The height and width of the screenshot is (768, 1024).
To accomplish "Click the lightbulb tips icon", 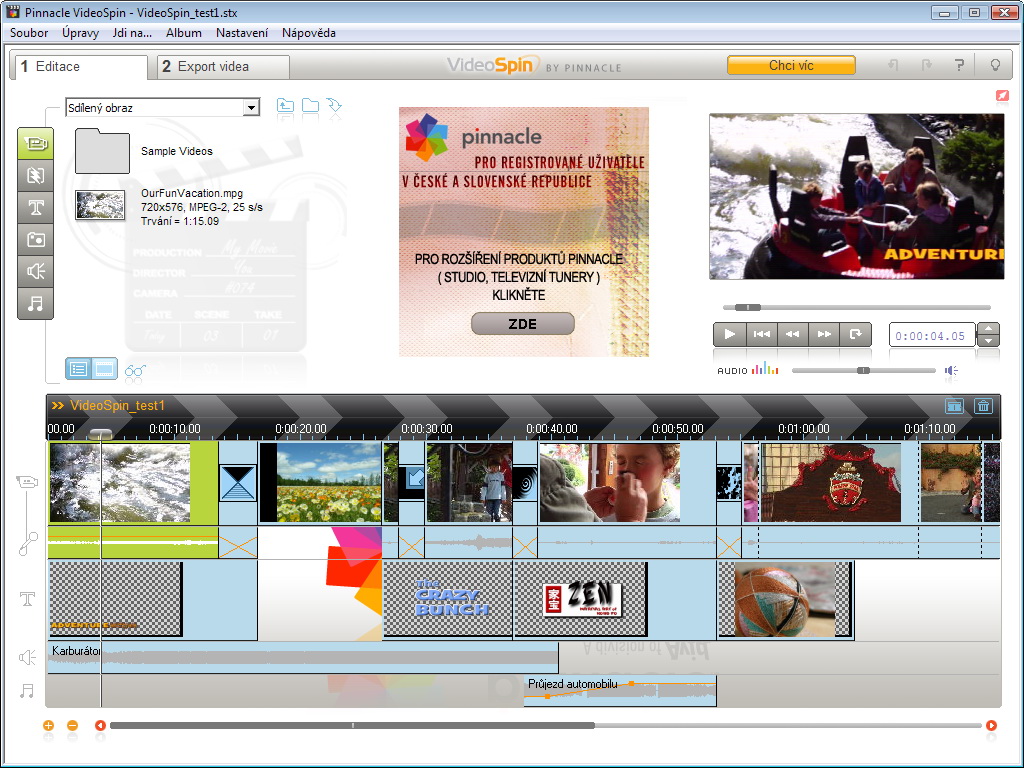I will click(x=995, y=65).
